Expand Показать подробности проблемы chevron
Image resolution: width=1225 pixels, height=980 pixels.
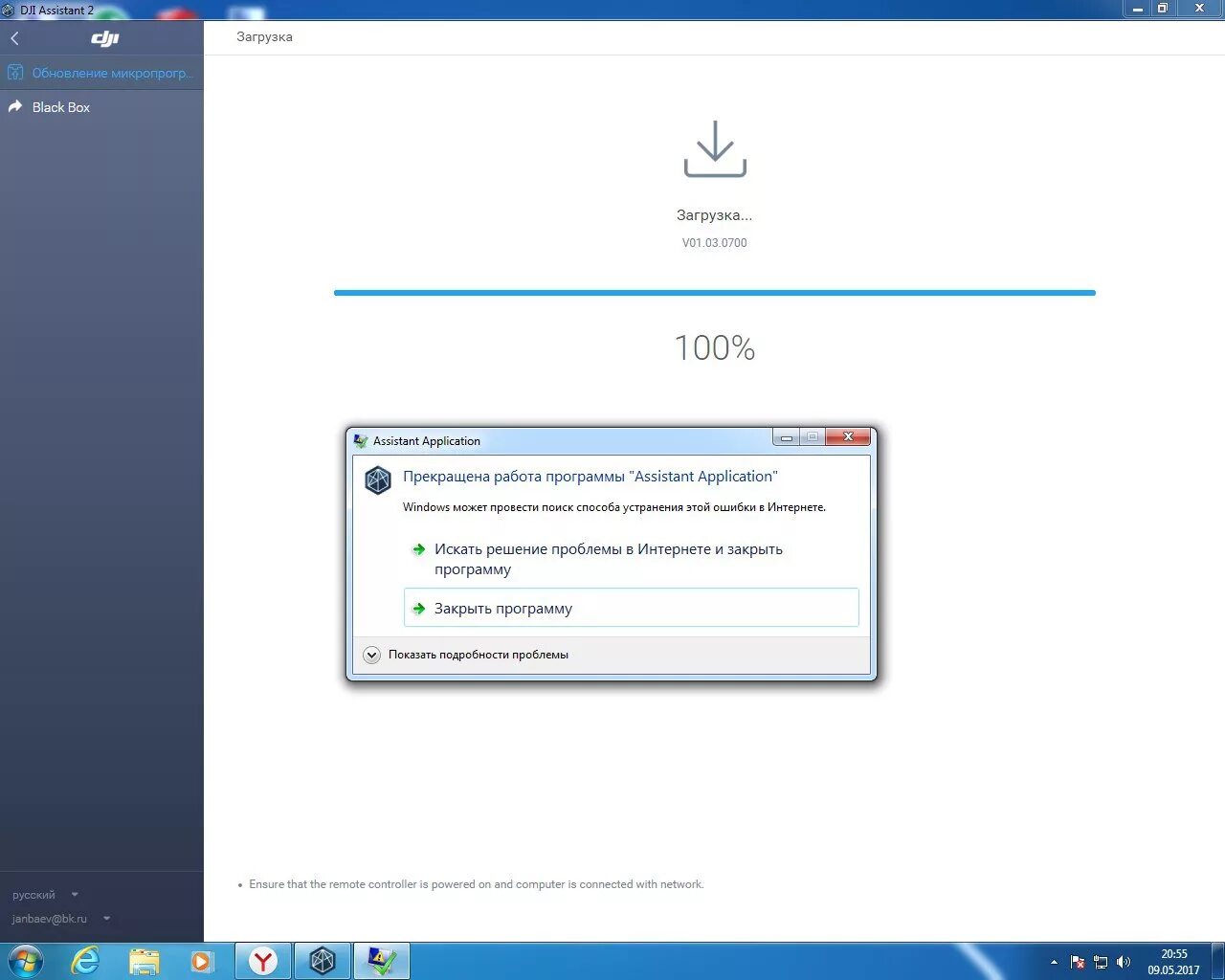[x=371, y=655]
